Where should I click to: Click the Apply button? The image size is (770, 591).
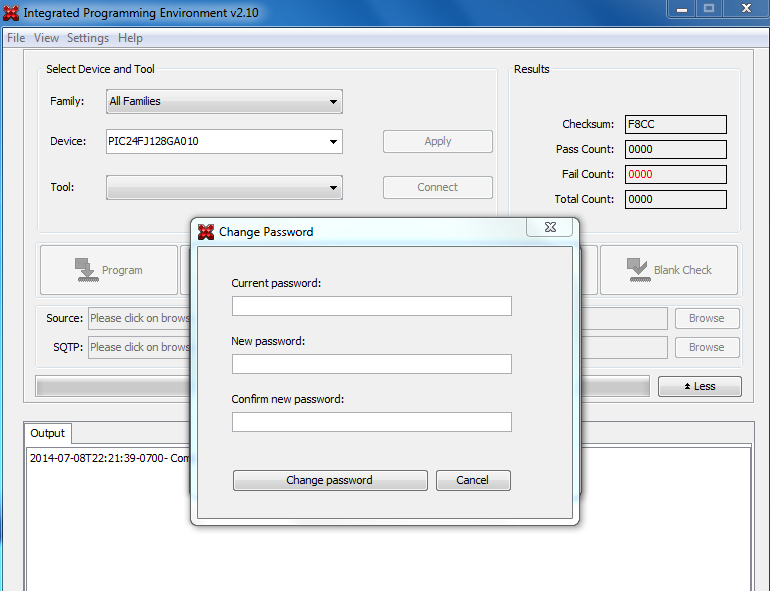[x=438, y=141]
